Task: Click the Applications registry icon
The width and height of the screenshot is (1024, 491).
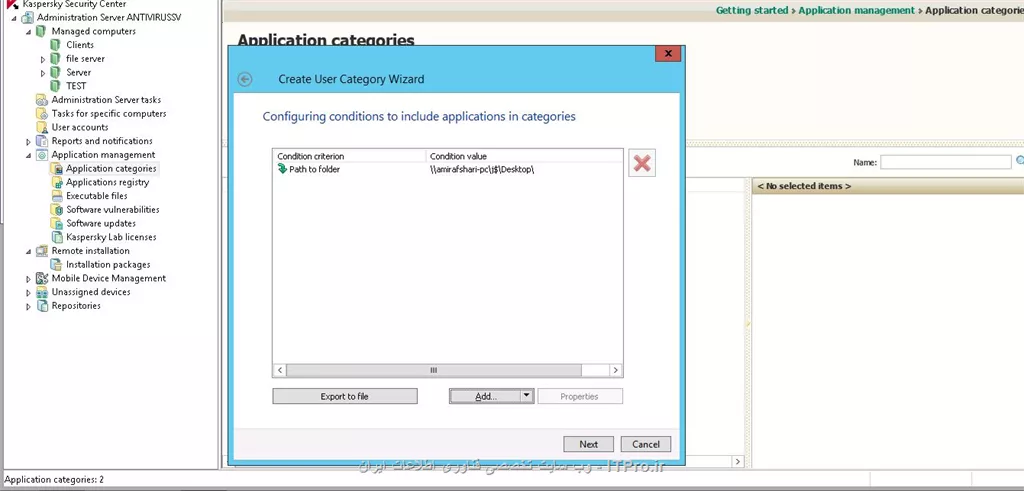Action: click(x=56, y=182)
